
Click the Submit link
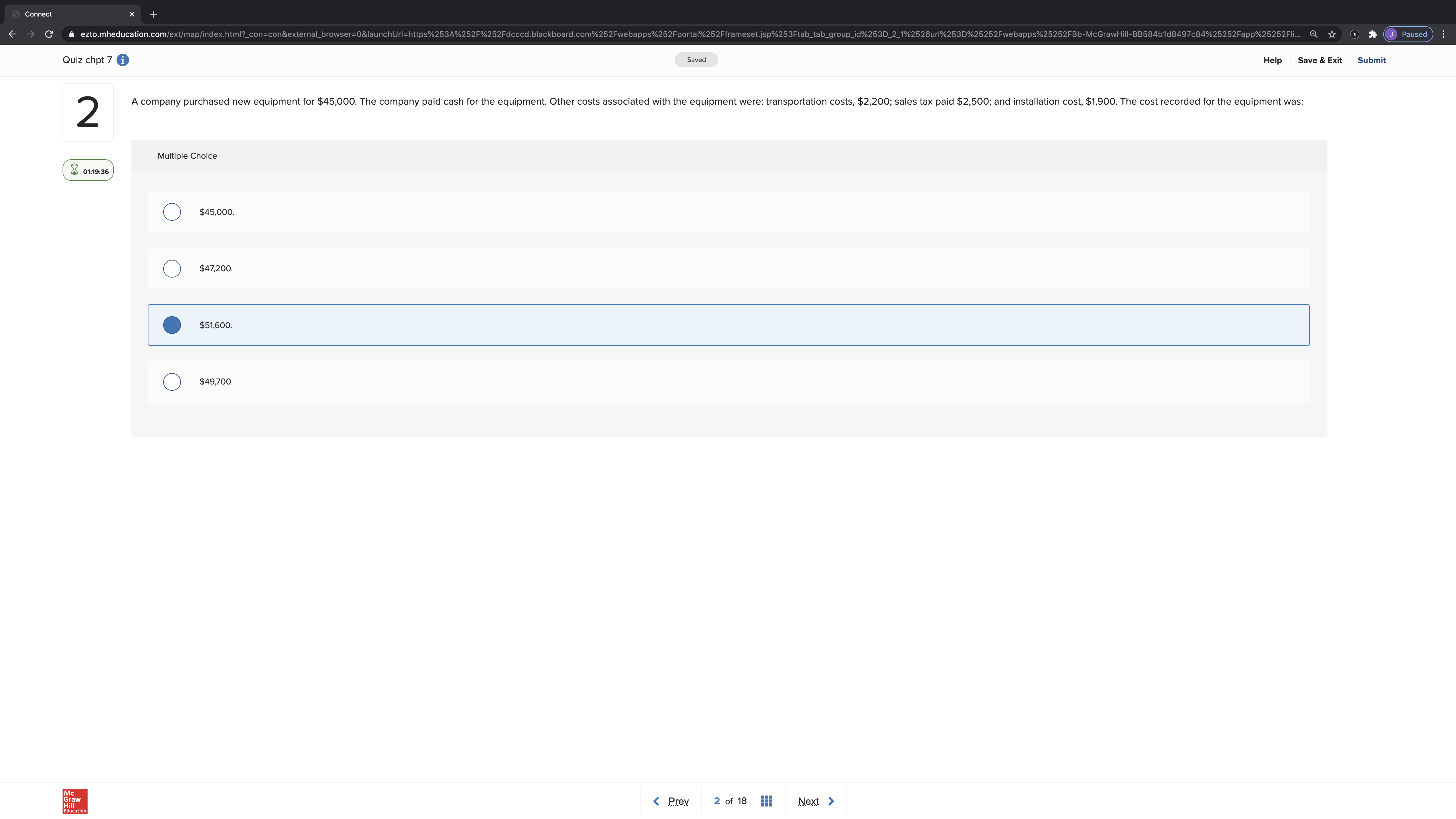point(1372,60)
